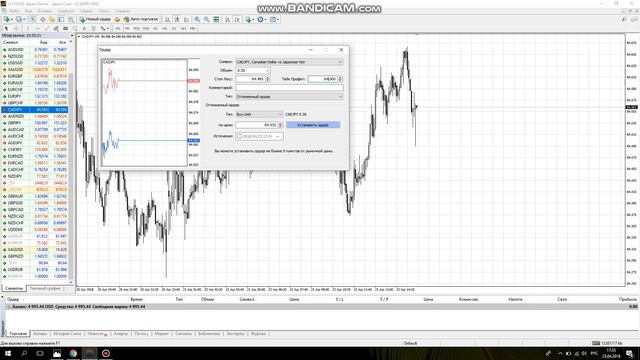
Task: Select the Text (A) drawing tool
Action: coord(84,29)
